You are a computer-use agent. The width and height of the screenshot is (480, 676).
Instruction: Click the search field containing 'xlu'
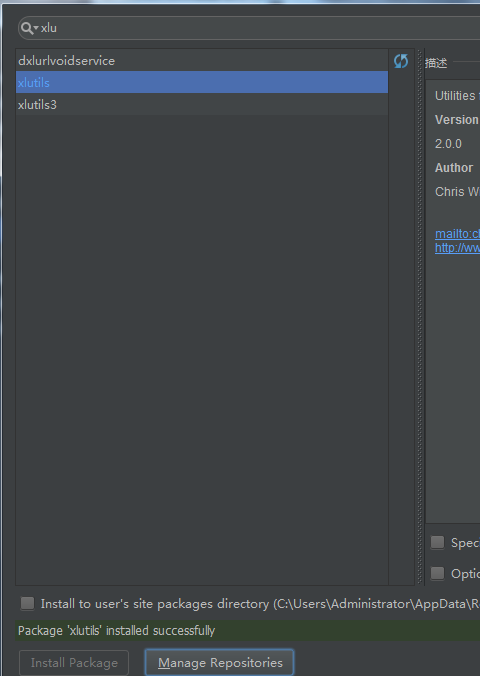(x=249, y=28)
